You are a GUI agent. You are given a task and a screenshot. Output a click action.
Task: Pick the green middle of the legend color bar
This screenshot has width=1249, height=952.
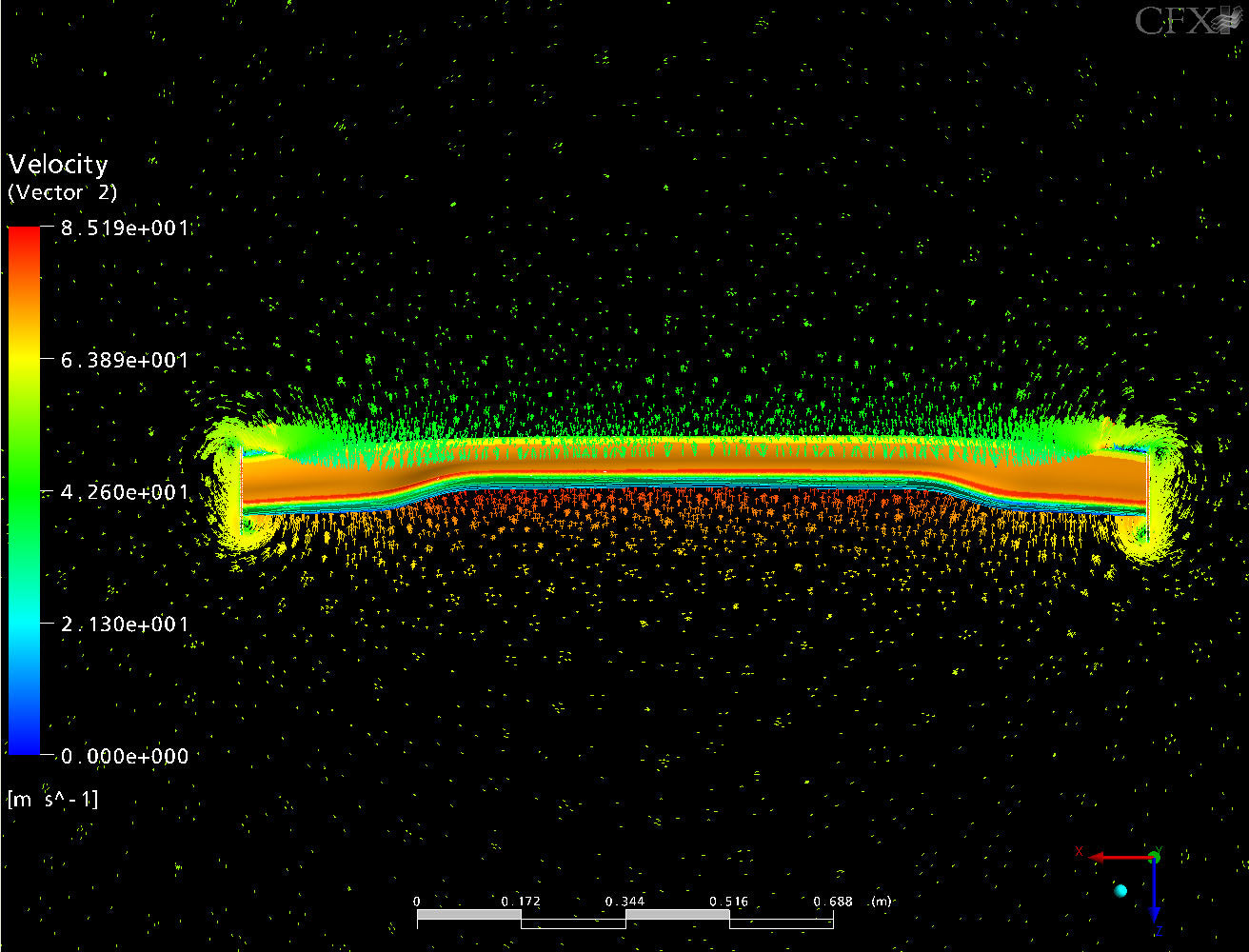click(24, 491)
